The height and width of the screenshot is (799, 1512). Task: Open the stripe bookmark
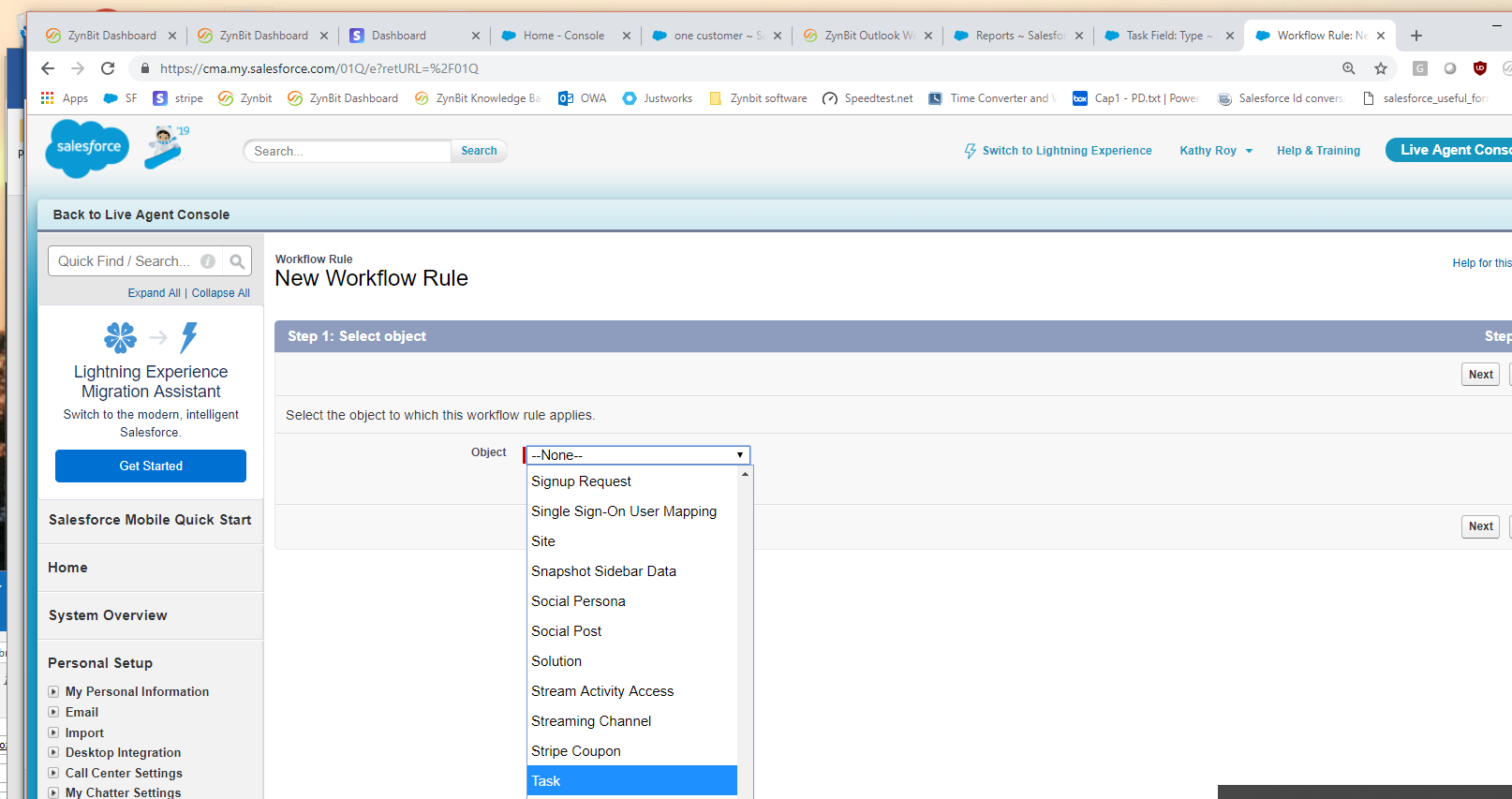[x=178, y=98]
